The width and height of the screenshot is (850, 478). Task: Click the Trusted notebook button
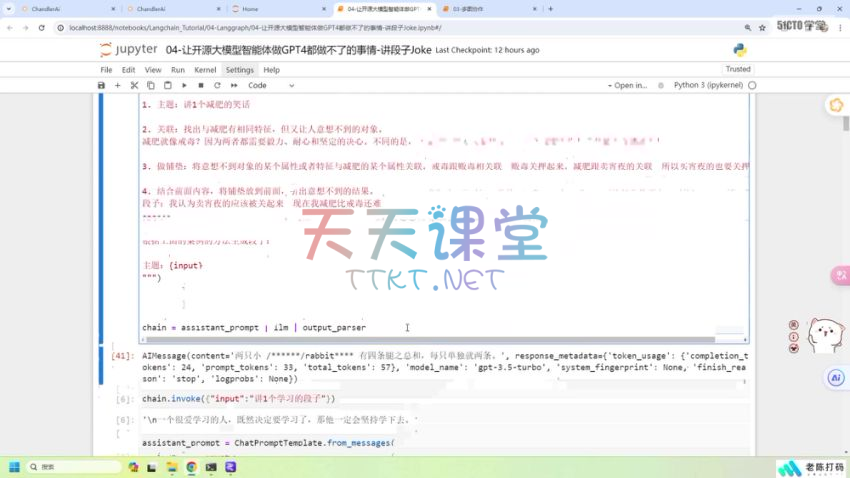coord(738,70)
